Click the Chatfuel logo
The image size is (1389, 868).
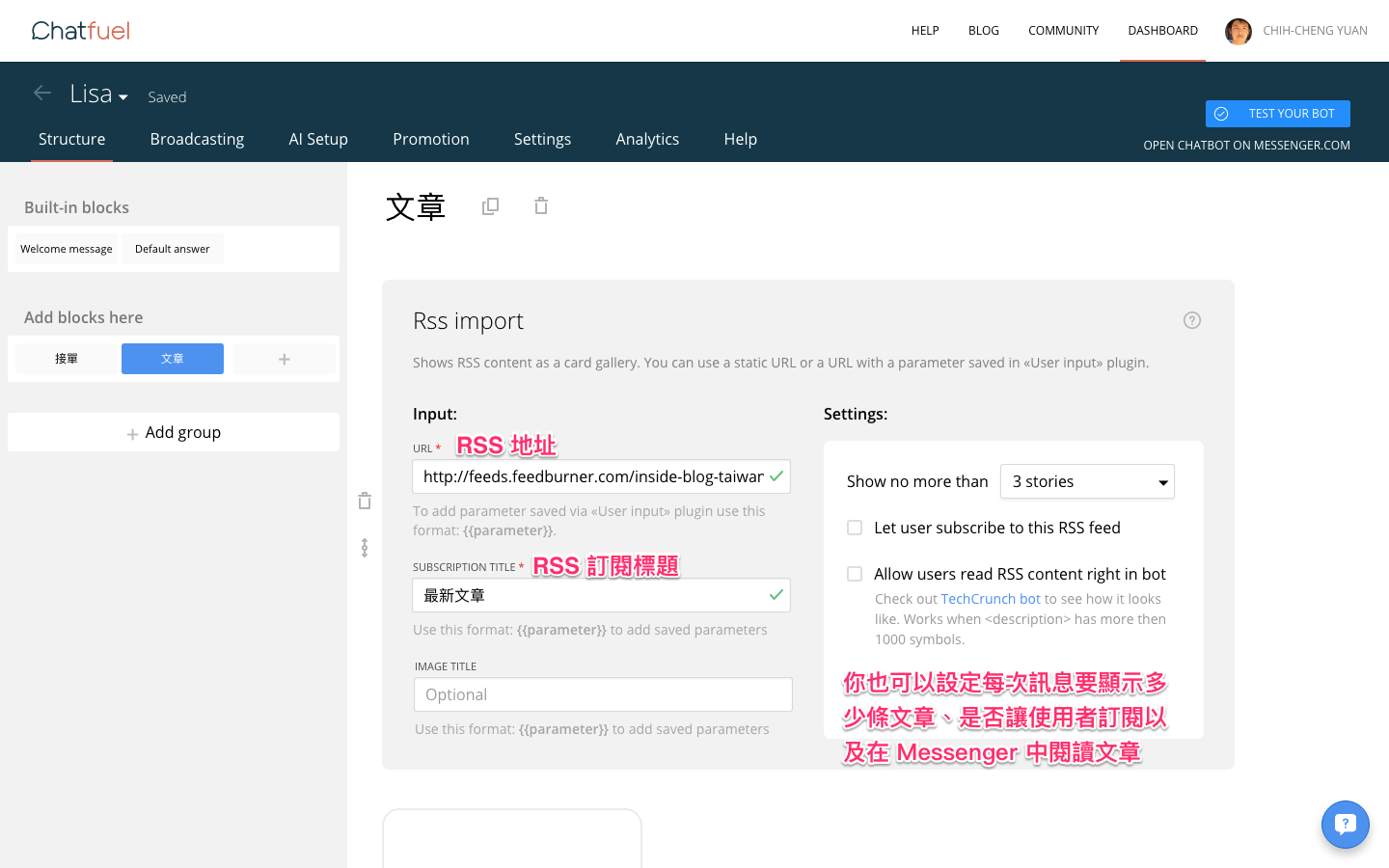click(81, 31)
